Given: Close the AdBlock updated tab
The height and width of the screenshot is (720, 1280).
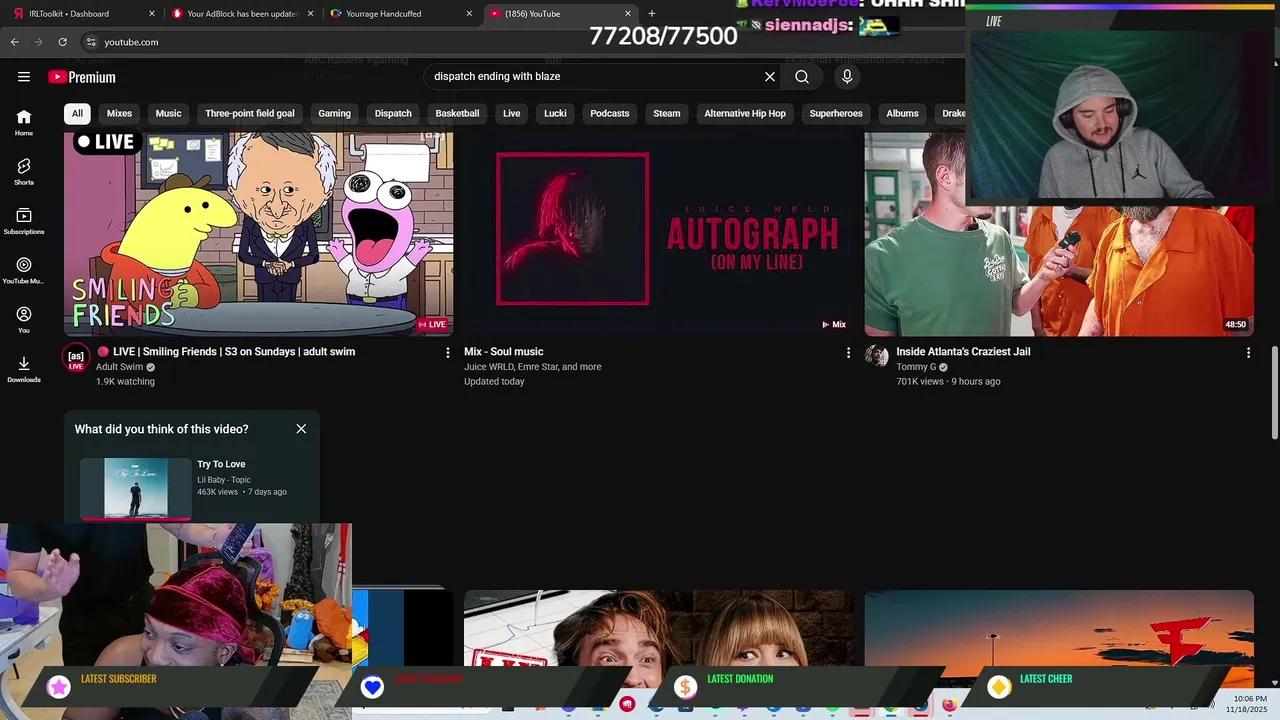Looking at the screenshot, I should (x=310, y=14).
